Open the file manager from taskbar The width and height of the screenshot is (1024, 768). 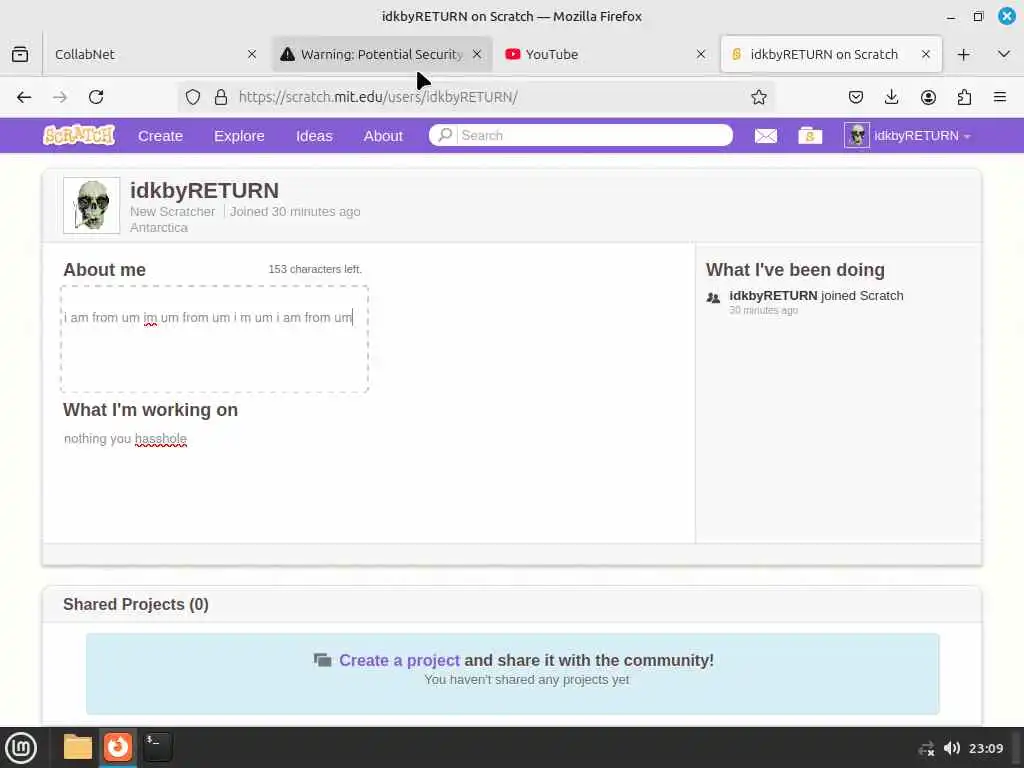click(x=78, y=747)
